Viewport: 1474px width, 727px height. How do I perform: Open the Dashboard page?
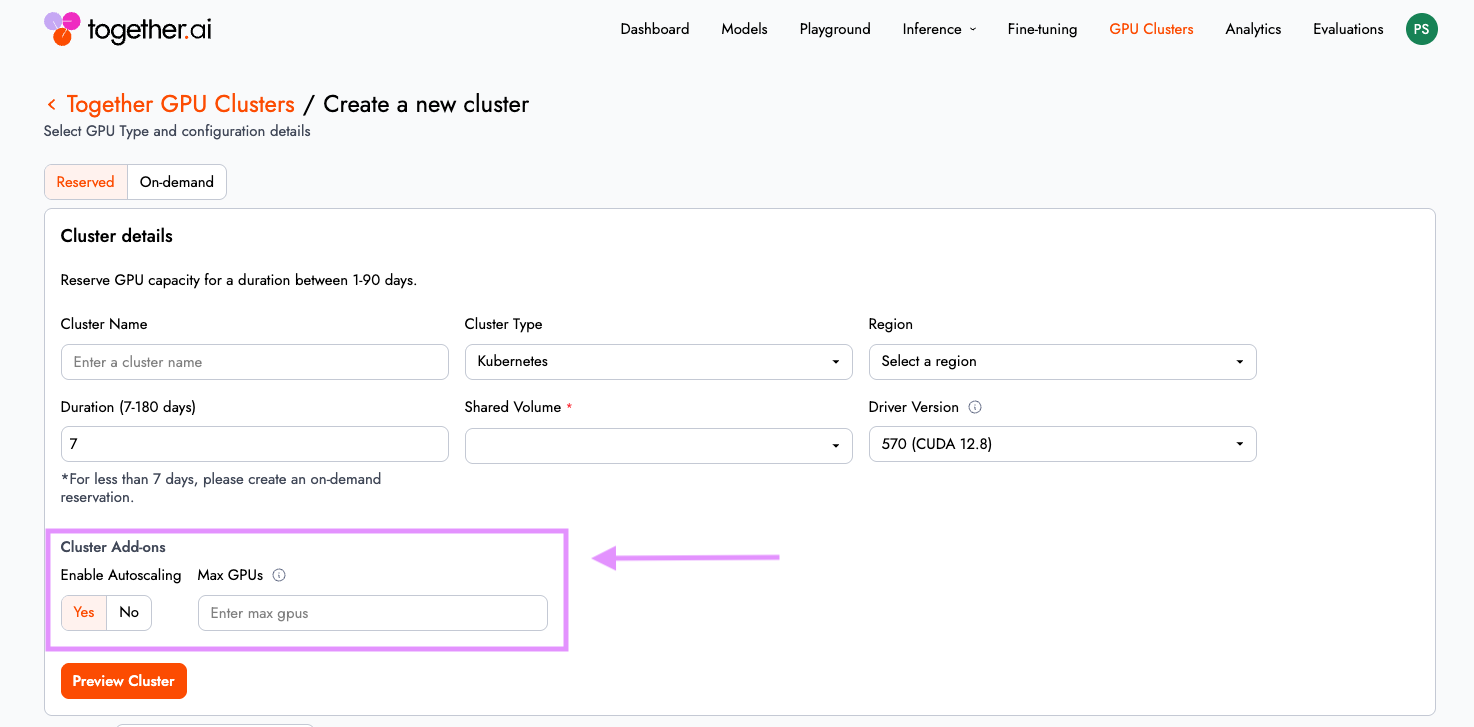[655, 29]
